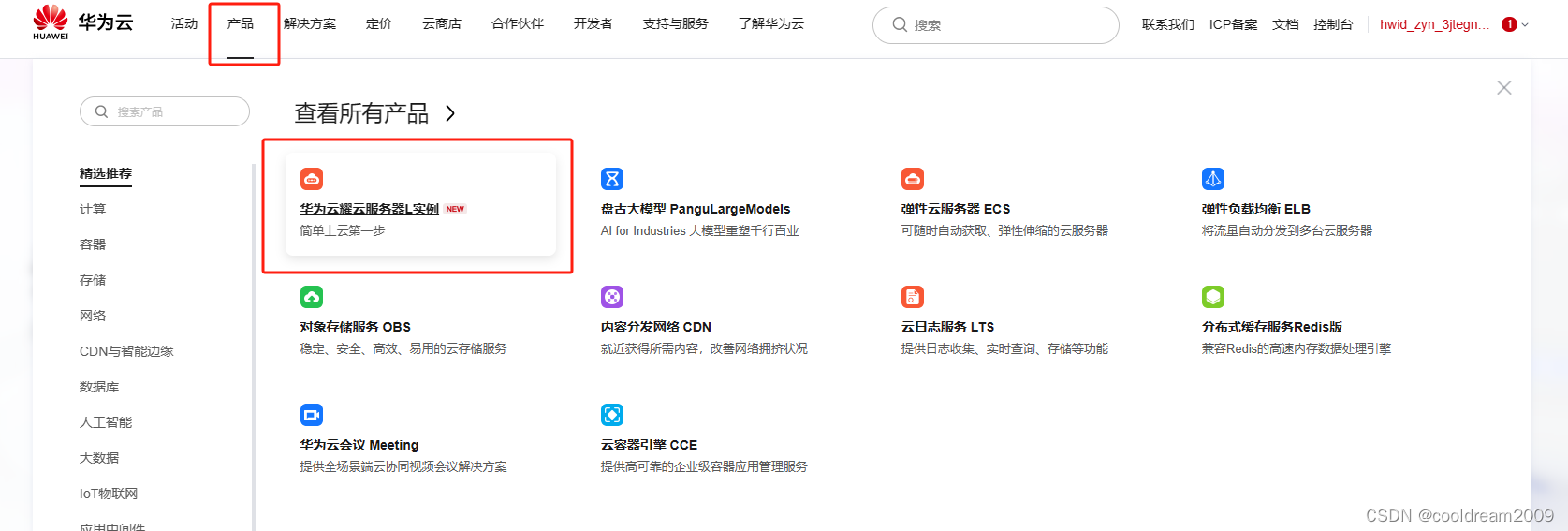This screenshot has height=531, width=1568.
Task: Click the 华为云会议 Meeting icon
Action: click(x=312, y=414)
